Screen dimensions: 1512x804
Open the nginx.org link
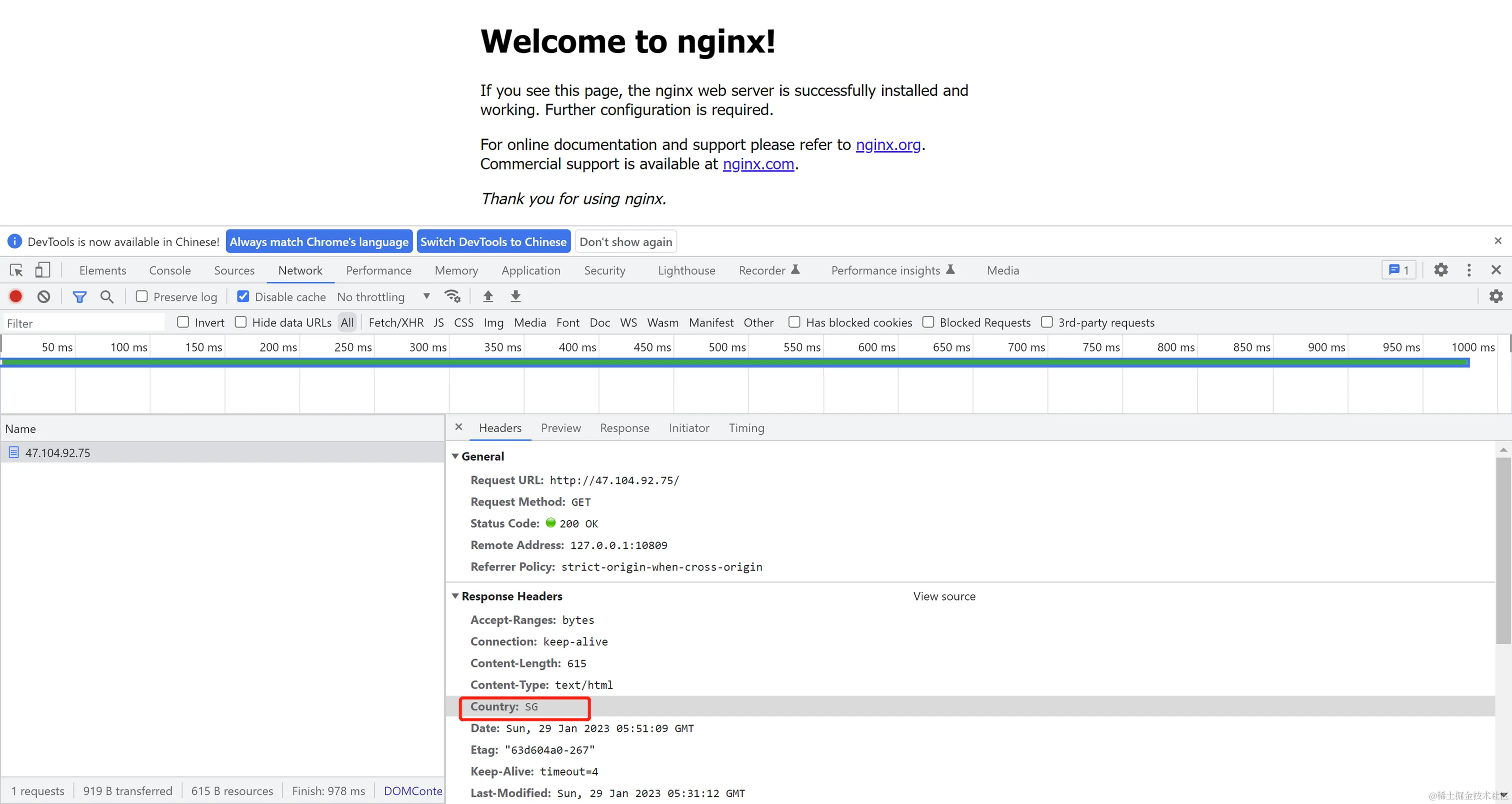coord(887,144)
